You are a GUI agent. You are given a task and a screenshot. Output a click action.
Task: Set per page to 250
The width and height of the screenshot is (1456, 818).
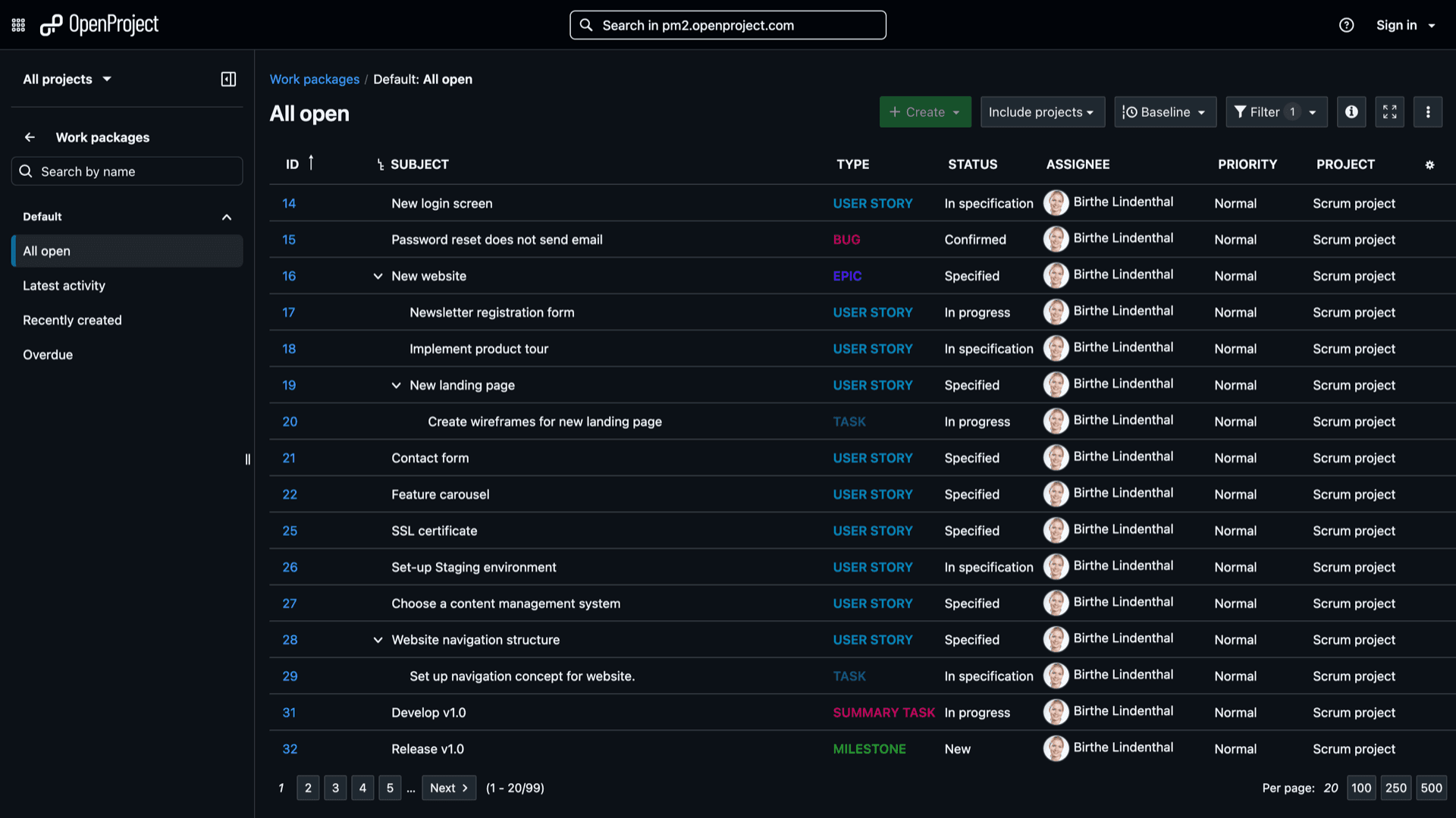pos(1396,788)
